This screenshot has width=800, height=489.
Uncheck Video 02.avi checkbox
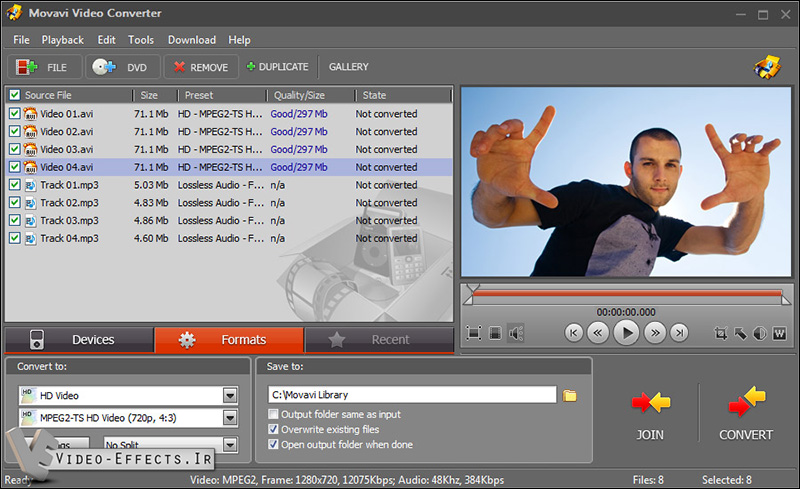tap(15, 132)
